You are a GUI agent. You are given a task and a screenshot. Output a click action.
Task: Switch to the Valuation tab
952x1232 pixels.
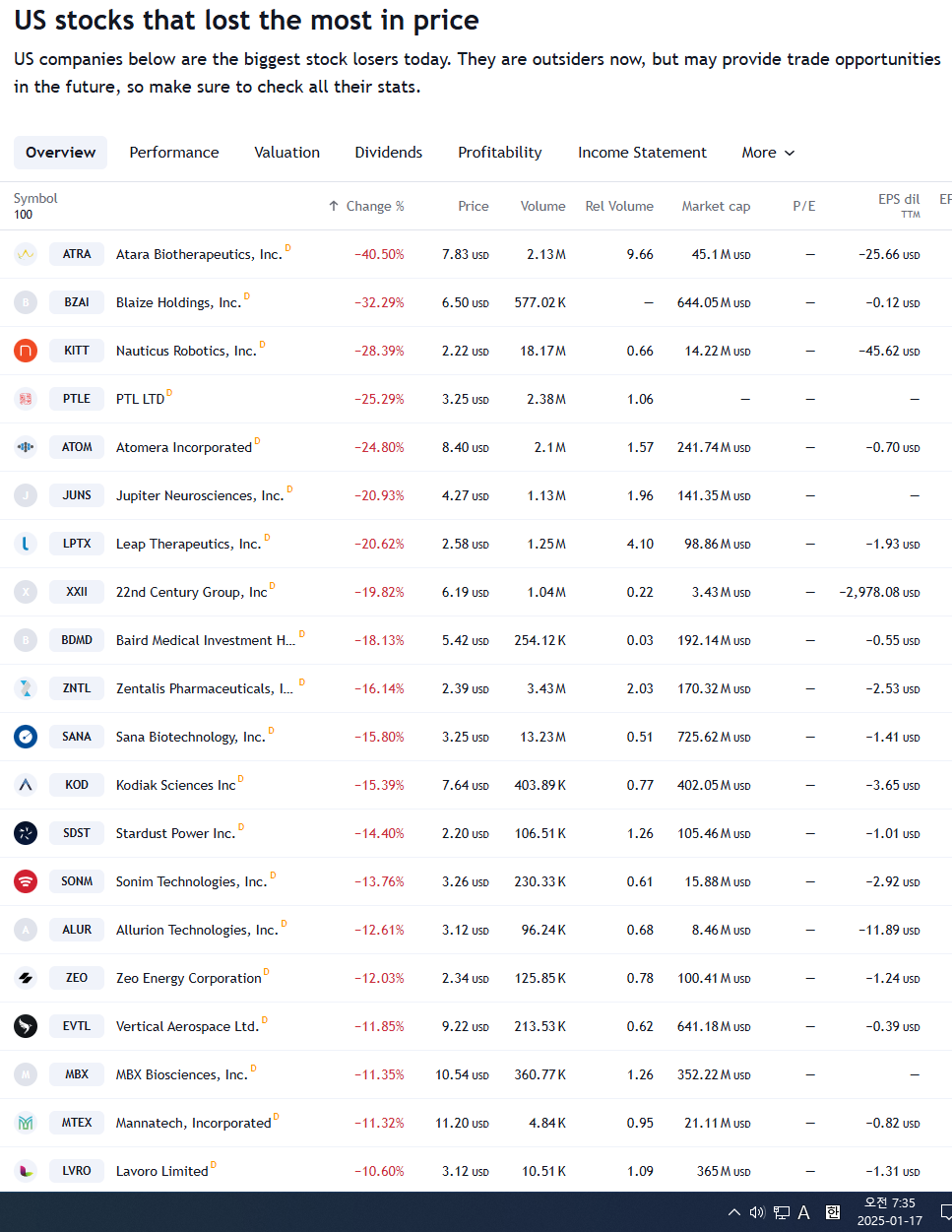coord(287,153)
